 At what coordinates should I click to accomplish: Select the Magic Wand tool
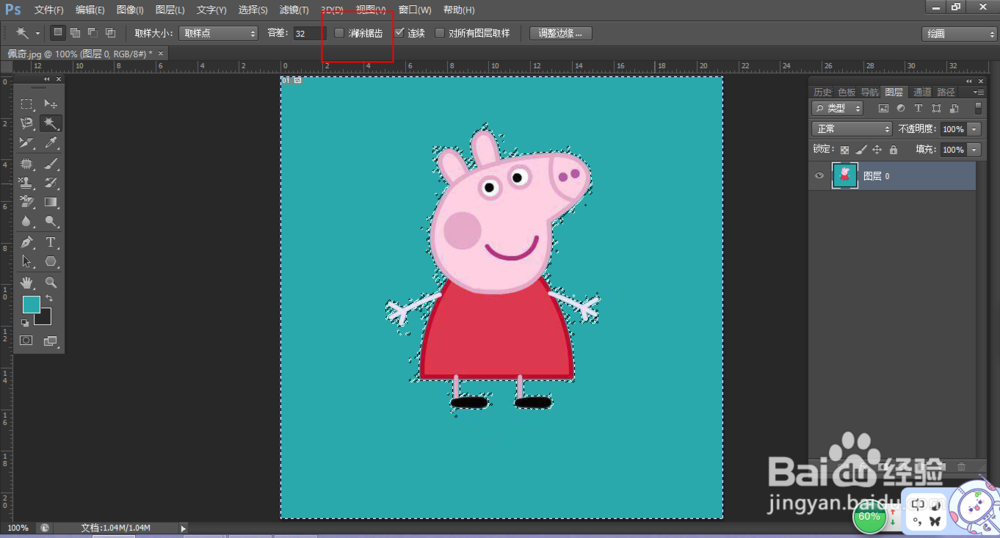[50, 123]
